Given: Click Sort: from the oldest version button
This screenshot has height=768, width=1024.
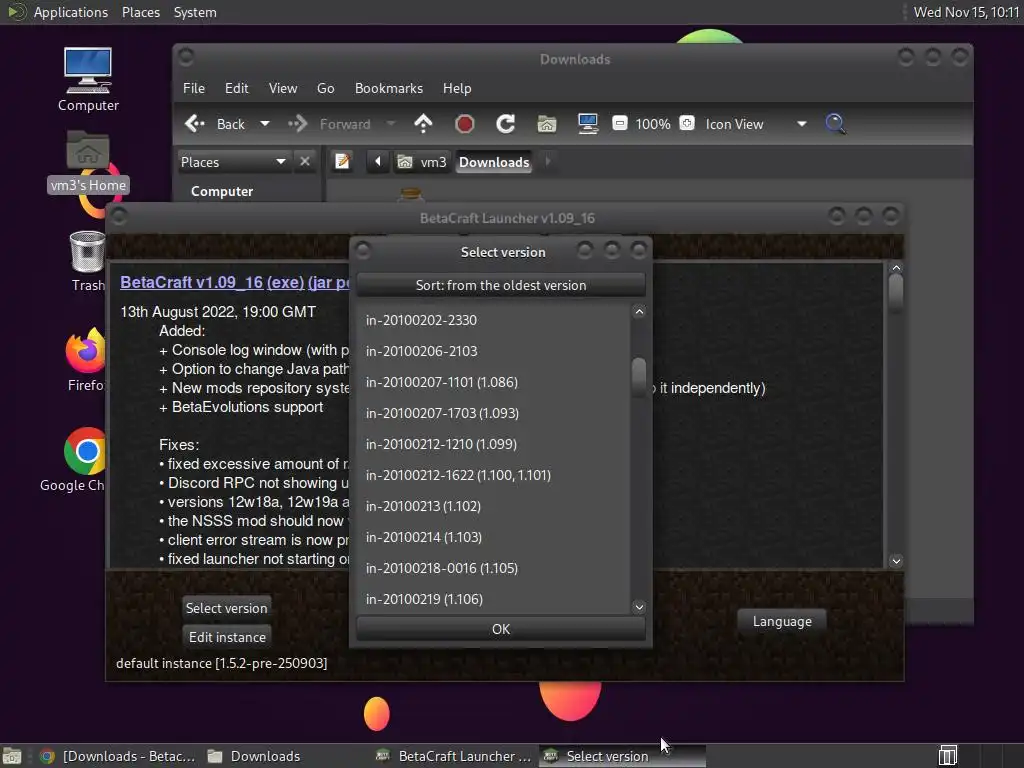Looking at the screenshot, I should 501,285.
